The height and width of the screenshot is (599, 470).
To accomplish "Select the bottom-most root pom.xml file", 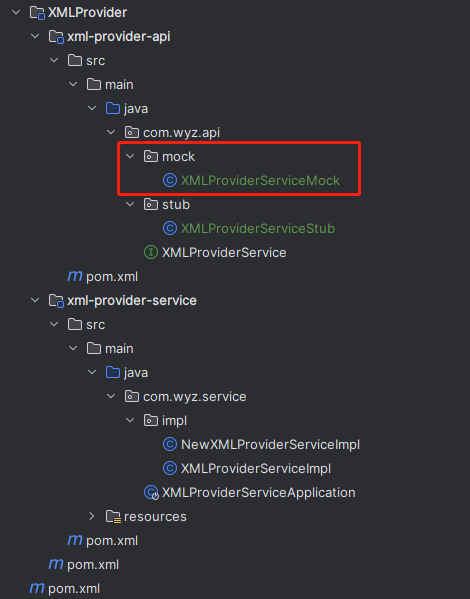I will click(74, 589).
